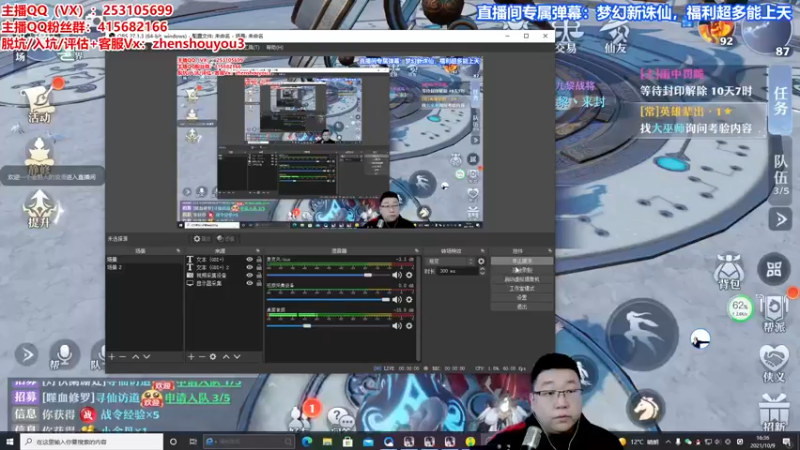The height and width of the screenshot is (450, 800).
Task: Select the first scene in the scenes list
Action: click(x=144, y=259)
